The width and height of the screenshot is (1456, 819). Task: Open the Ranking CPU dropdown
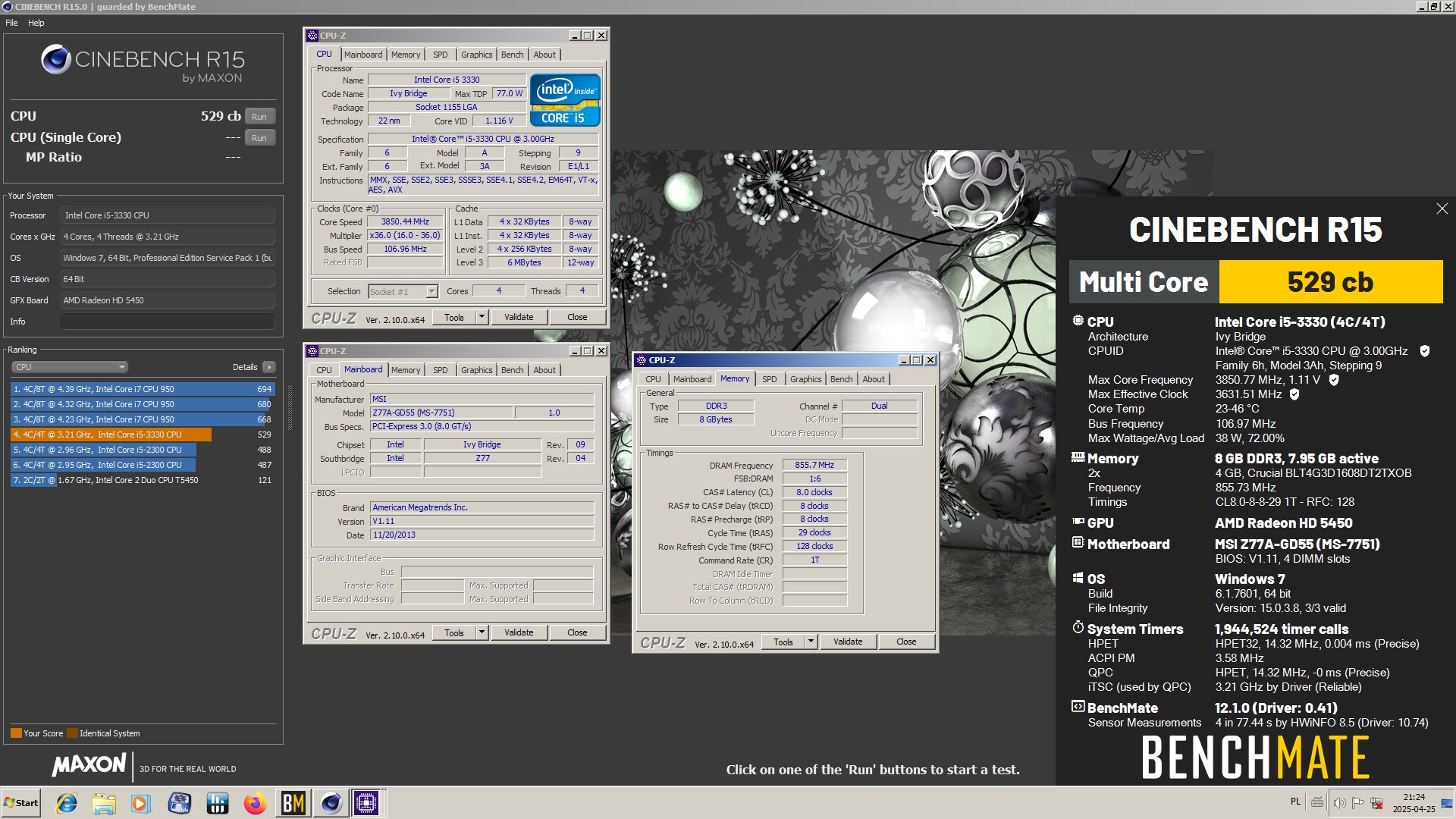pos(69,367)
